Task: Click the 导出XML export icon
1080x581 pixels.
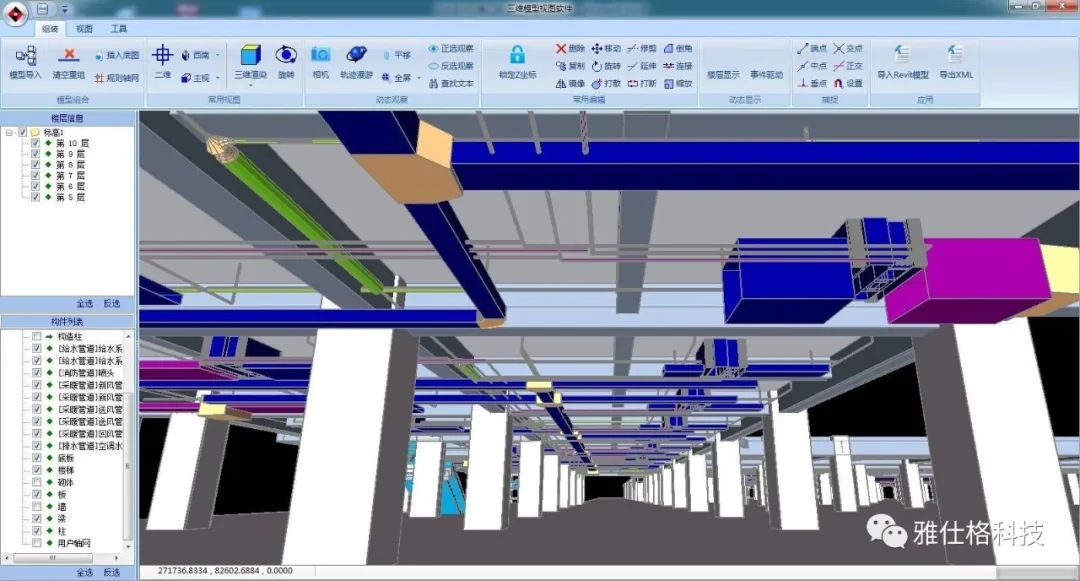Action: 956,55
